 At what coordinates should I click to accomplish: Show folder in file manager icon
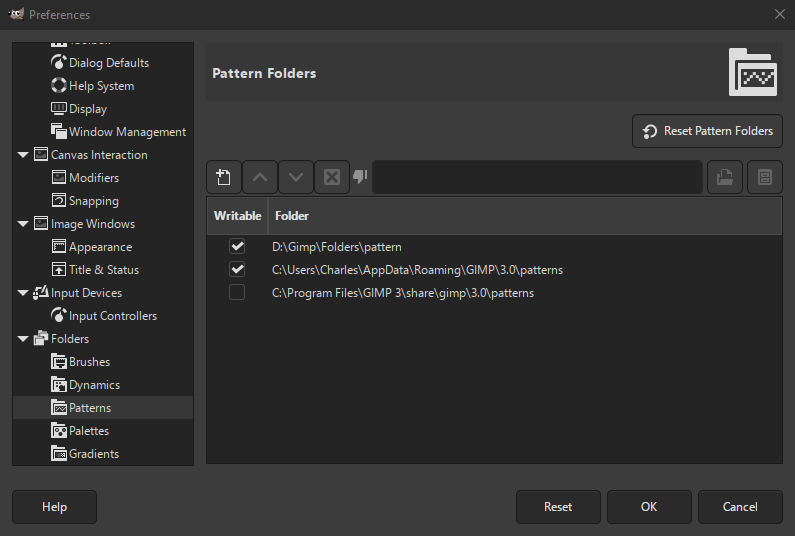[765, 178]
